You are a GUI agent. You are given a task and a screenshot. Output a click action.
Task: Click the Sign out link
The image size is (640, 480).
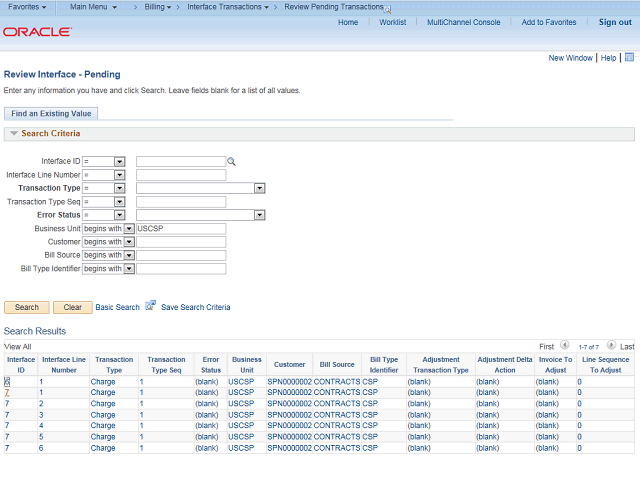[x=615, y=22]
